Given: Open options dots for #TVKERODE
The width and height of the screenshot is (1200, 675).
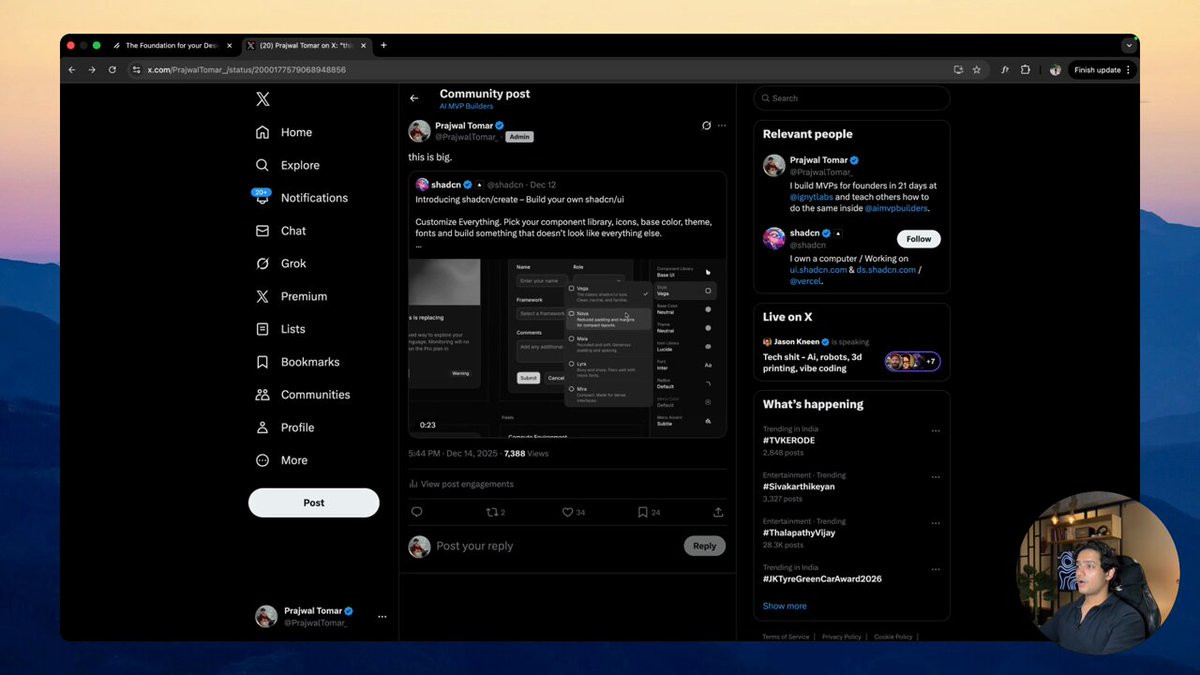Looking at the screenshot, I should (x=936, y=431).
